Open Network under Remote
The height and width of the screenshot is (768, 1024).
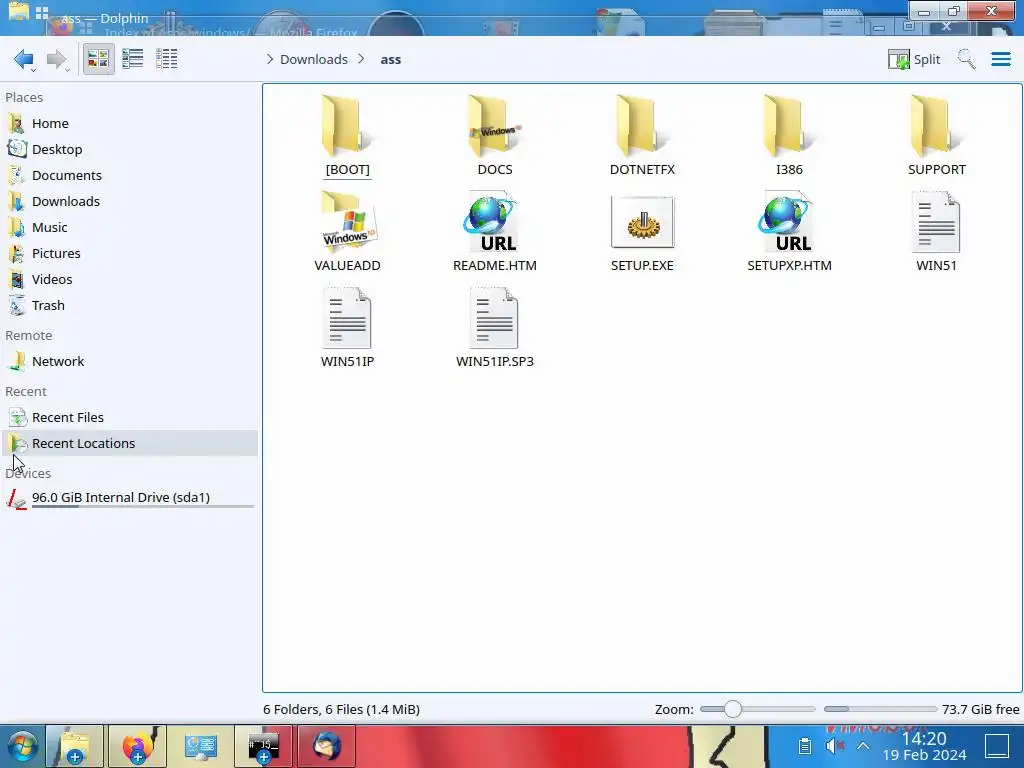(130, 361)
